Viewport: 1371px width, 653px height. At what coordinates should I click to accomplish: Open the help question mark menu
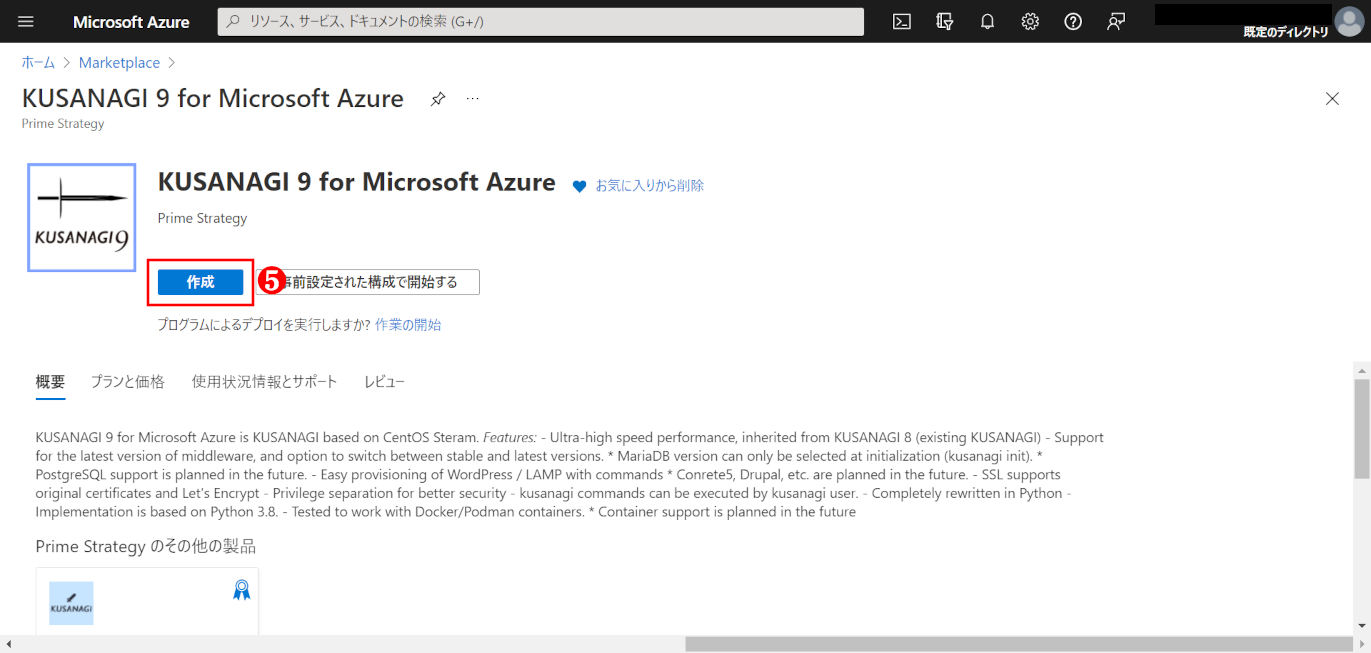1073,22
